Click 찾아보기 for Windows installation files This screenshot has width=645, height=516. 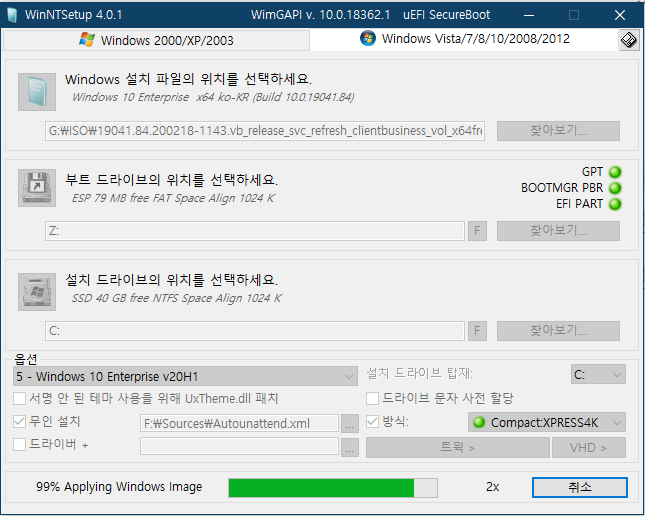(558, 131)
